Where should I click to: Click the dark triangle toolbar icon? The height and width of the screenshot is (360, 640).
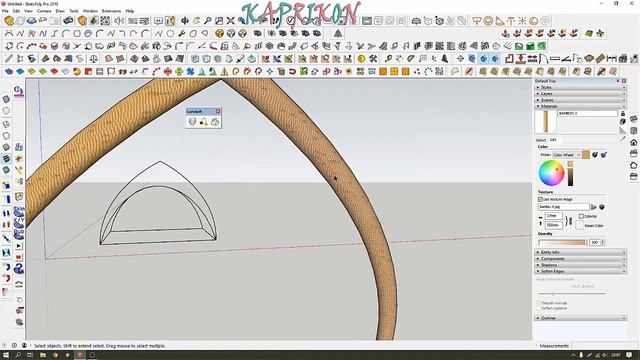pyautogui.click(x=338, y=33)
